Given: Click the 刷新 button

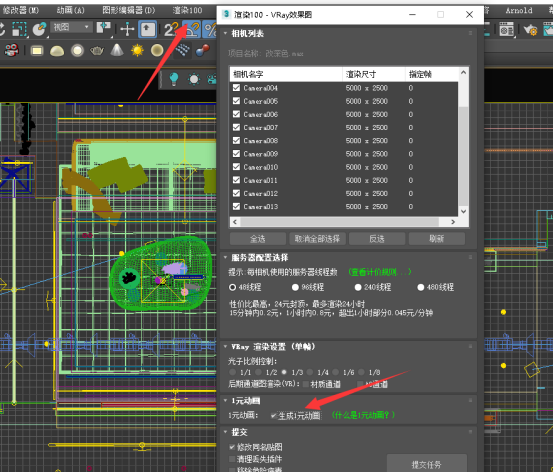Looking at the screenshot, I should click(x=436, y=239).
